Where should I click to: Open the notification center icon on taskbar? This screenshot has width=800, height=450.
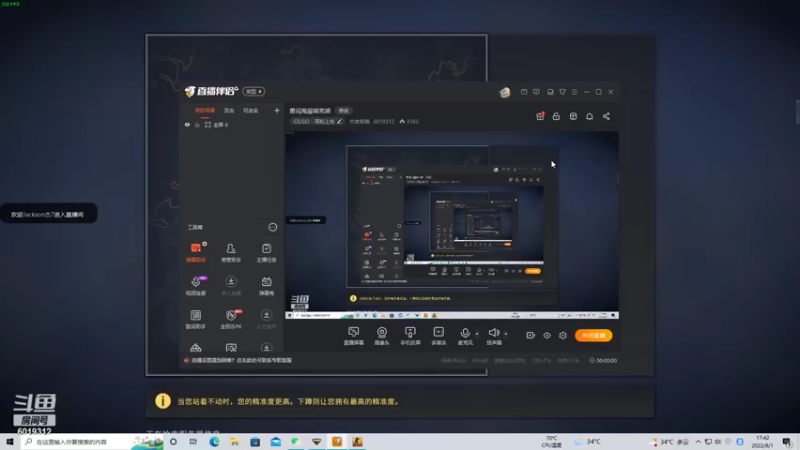click(787, 441)
